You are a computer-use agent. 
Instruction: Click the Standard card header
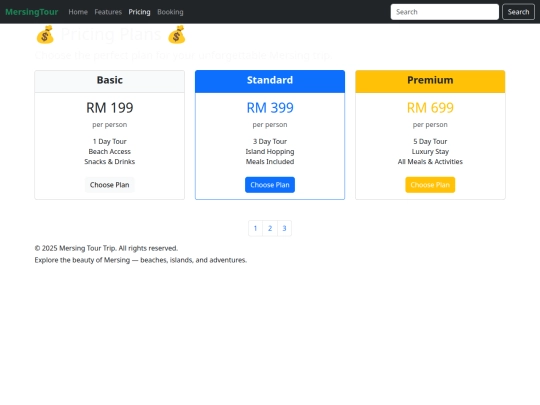point(270,81)
